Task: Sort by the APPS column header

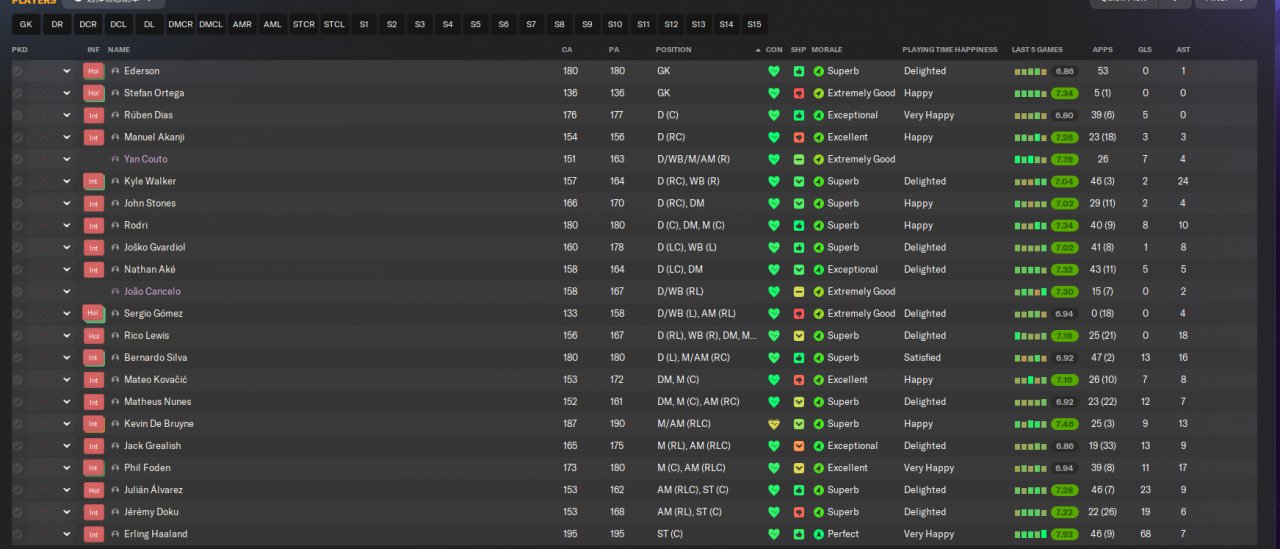Action: coord(1103,49)
